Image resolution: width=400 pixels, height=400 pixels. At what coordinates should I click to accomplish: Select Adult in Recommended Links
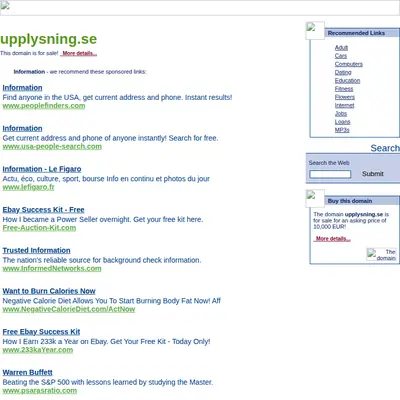[341, 48]
